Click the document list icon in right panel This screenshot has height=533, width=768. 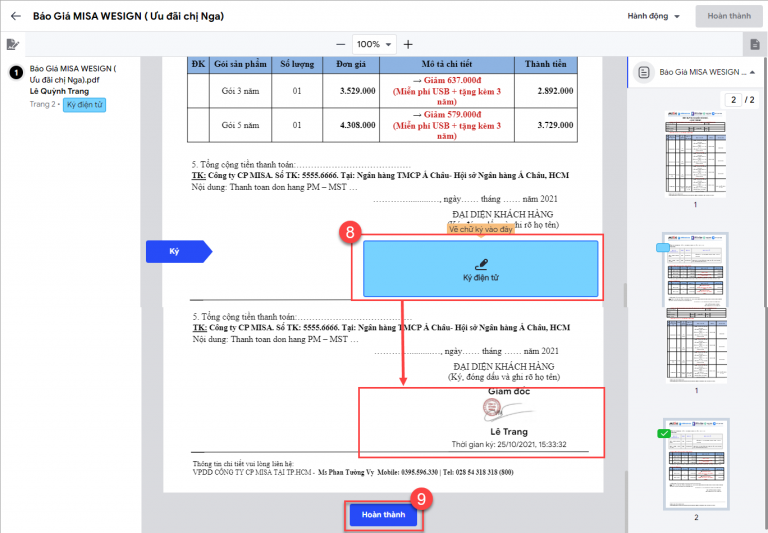[x=644, y=73]
